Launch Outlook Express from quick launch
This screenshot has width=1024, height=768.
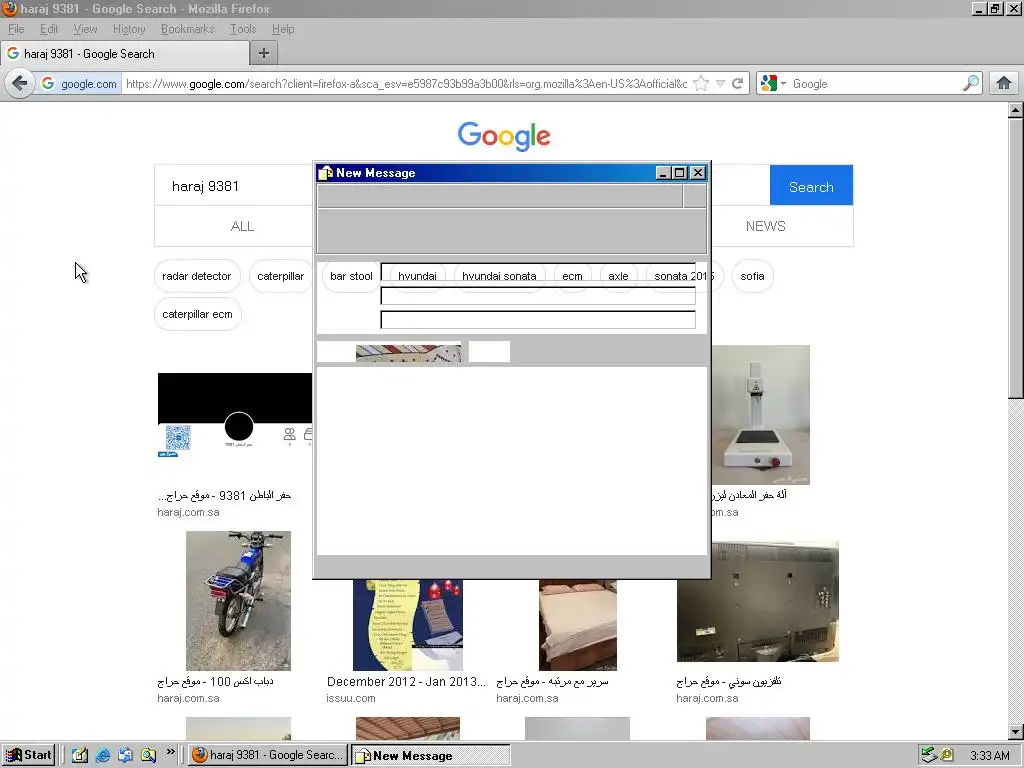coord(125,756)
